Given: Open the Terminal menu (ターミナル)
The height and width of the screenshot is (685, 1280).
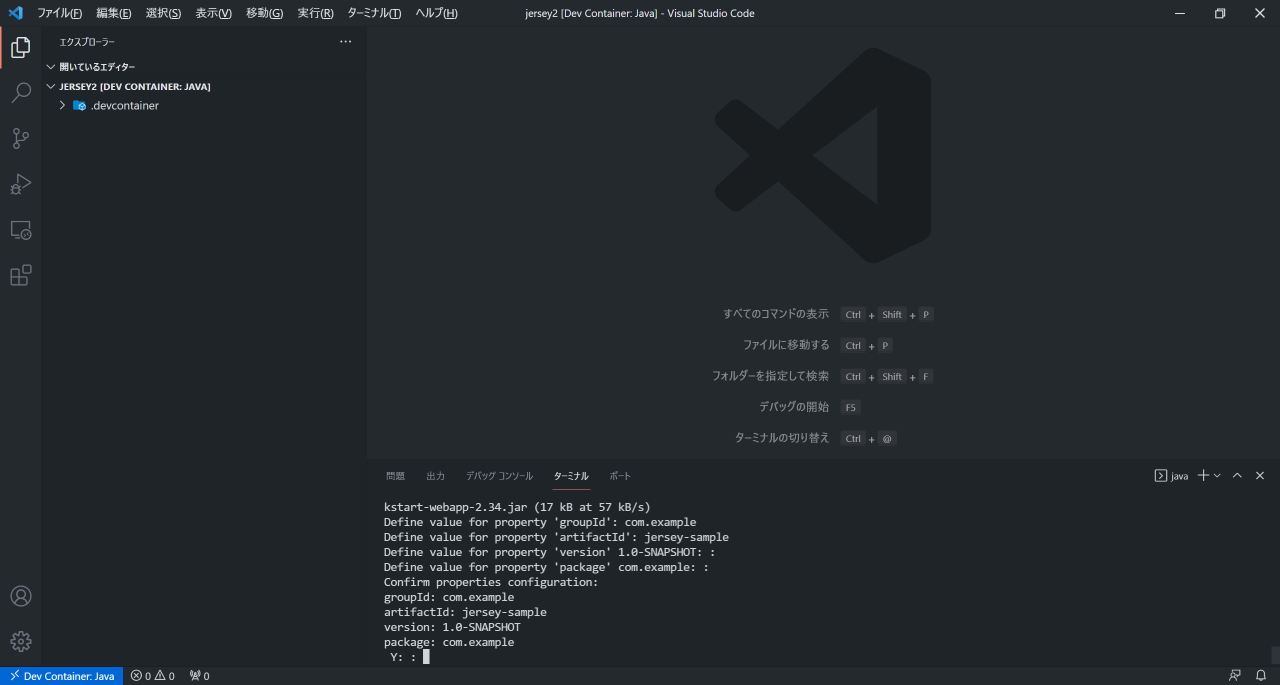Looking at the screenshot, I should (x=374, y=13).
